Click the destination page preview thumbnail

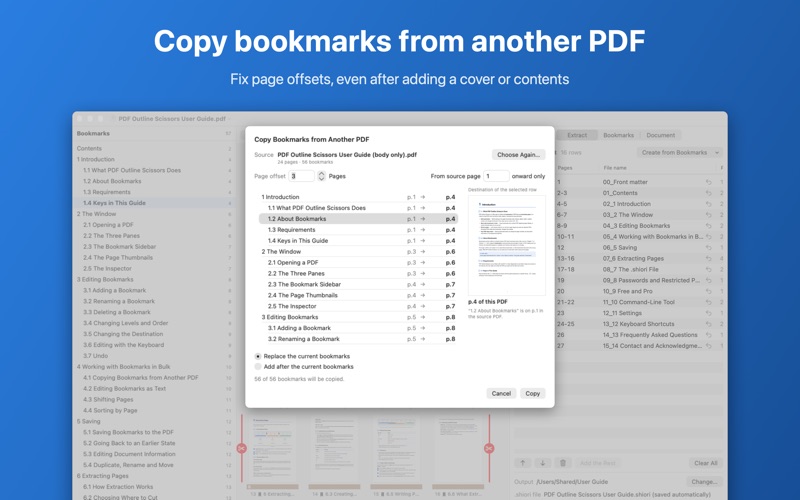pyautogui.click(x=507, y=245)
